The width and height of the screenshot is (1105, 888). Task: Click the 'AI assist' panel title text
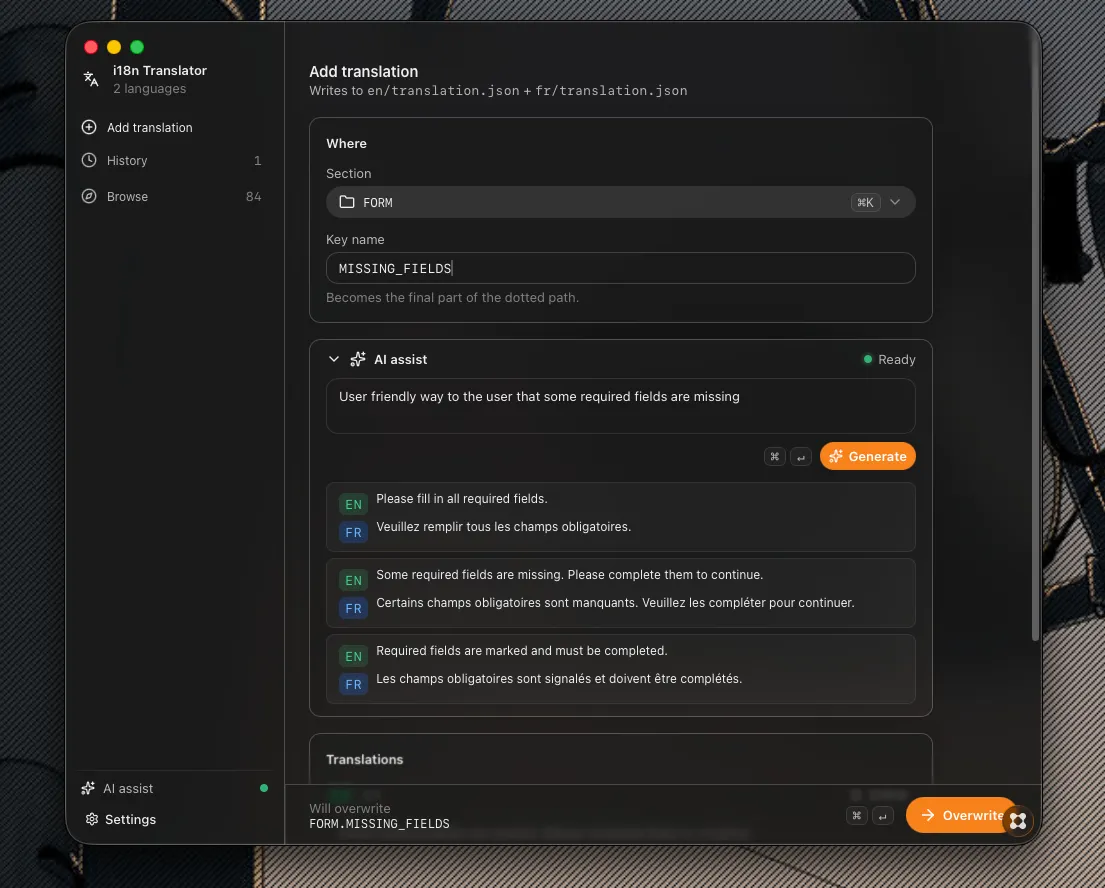400,359
